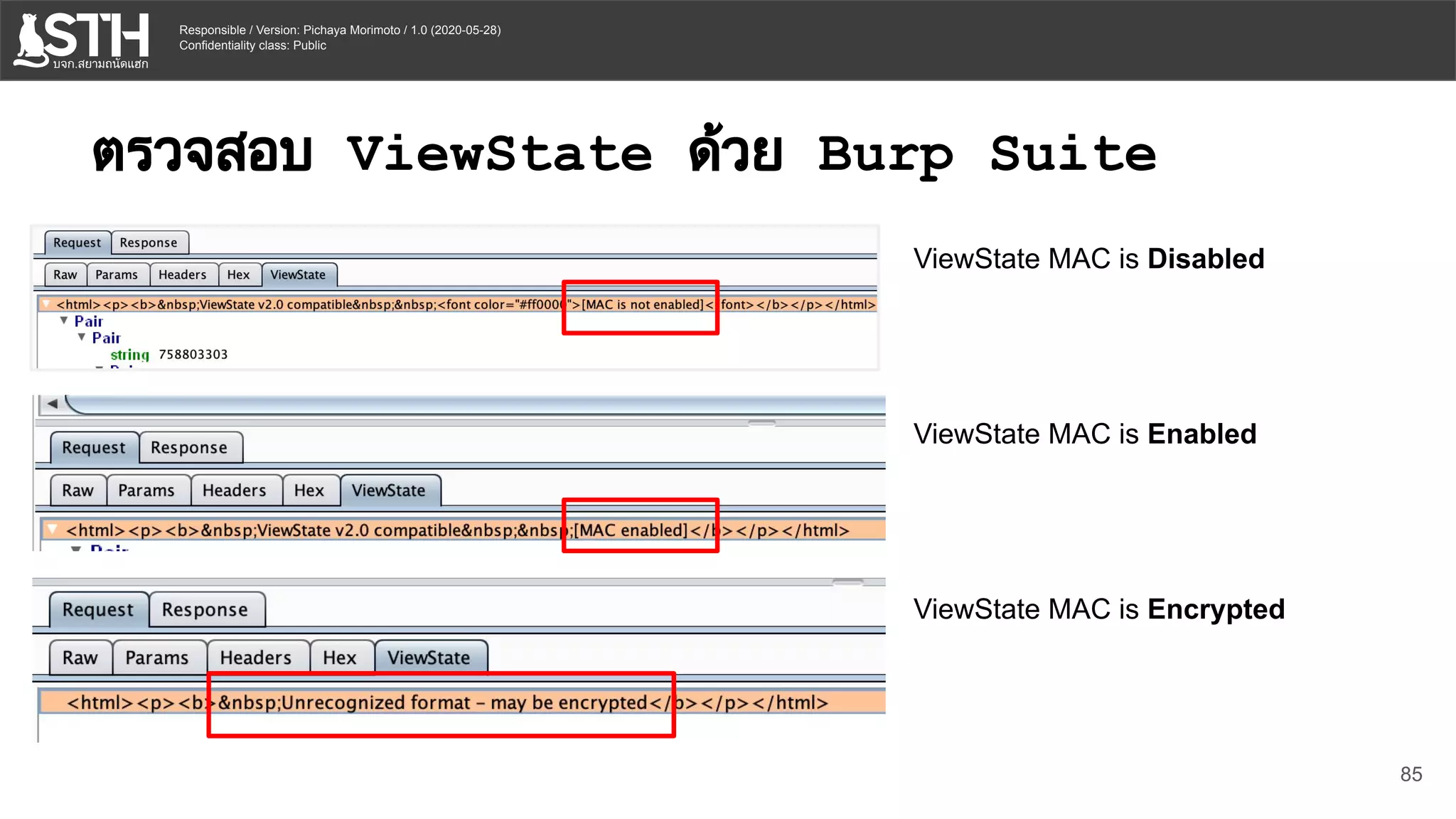Select the ViewState tab in middle panel
This screenshot has width=1456, height=819.
click(390, 491)
